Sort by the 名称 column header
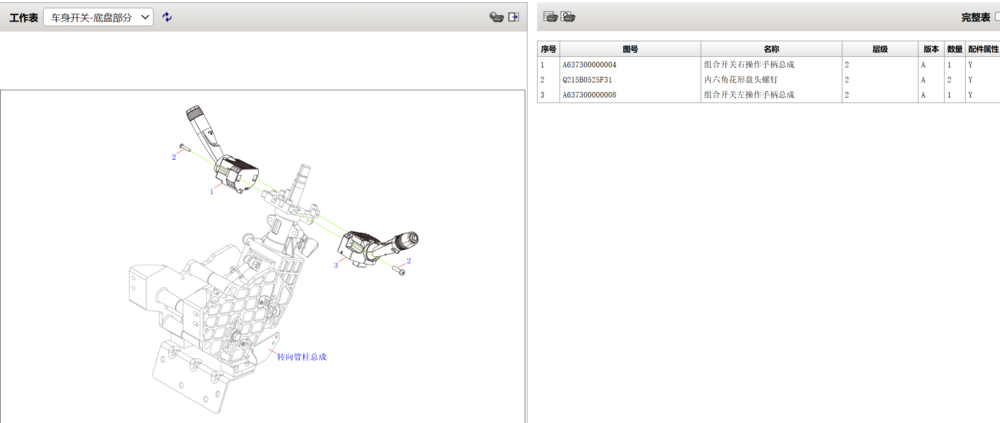Viewport: 1000px width, 423px height. (771, 49)
